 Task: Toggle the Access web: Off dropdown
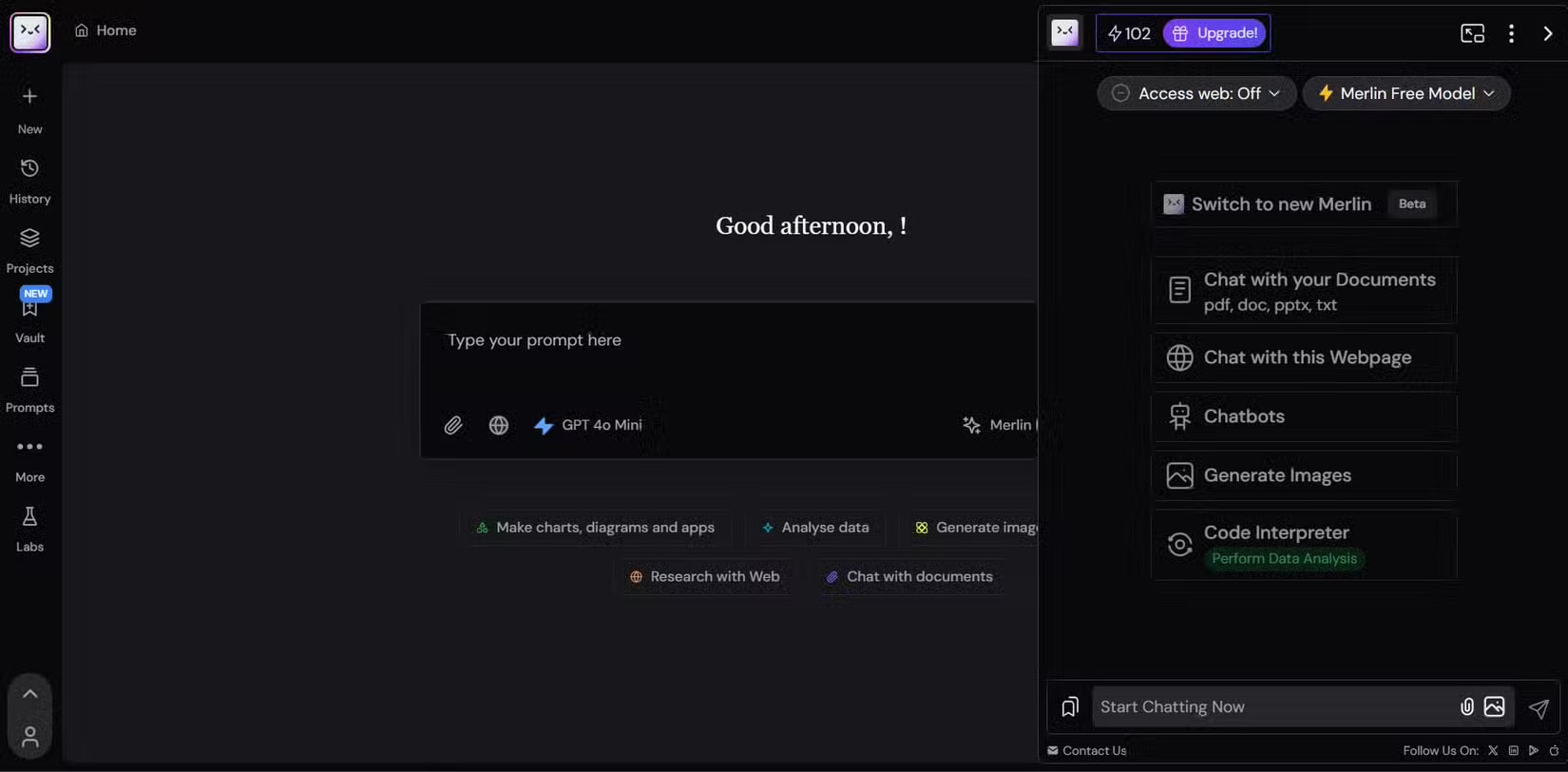1196,93
